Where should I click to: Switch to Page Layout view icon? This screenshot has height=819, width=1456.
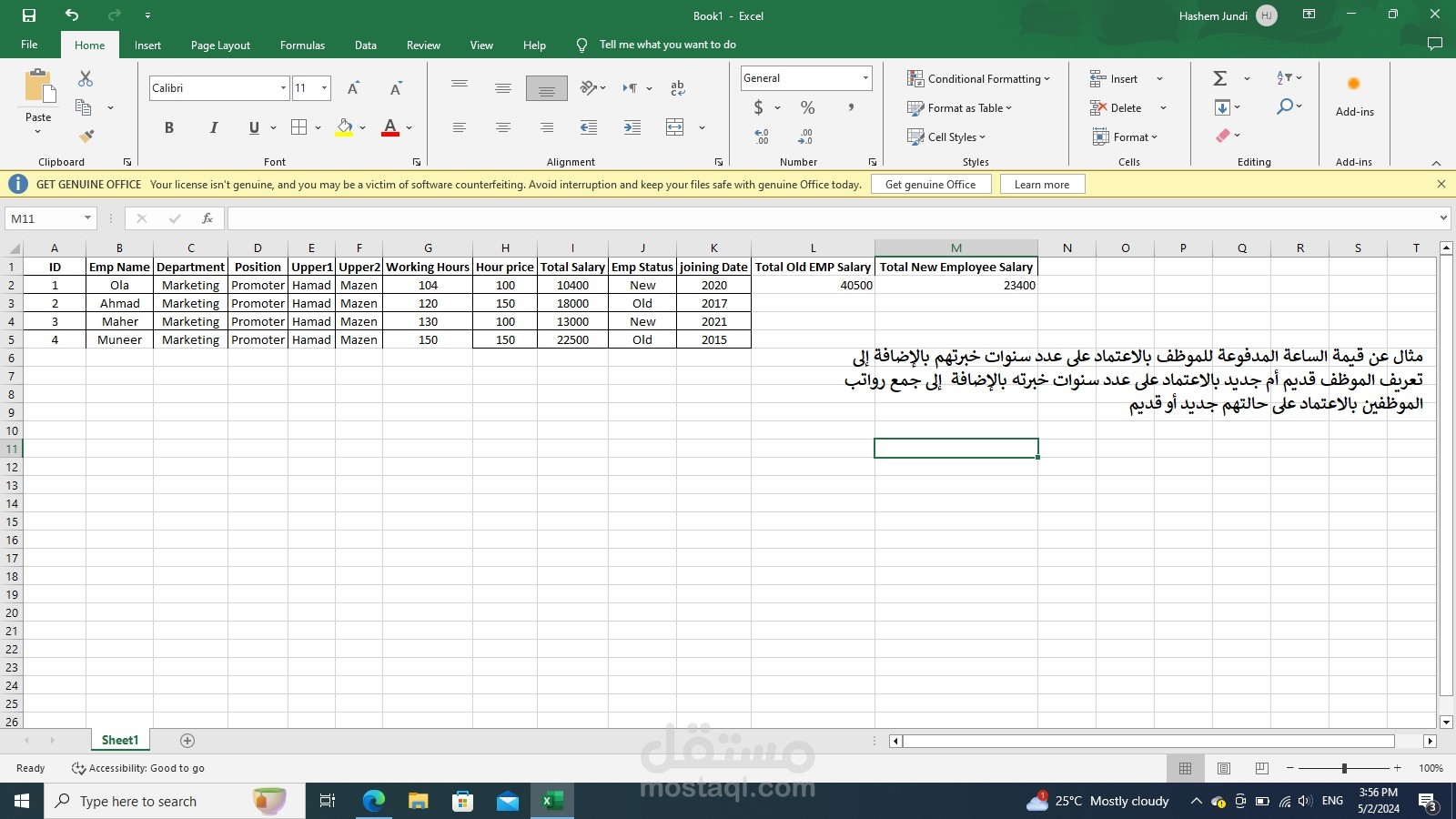[1223, 768]
